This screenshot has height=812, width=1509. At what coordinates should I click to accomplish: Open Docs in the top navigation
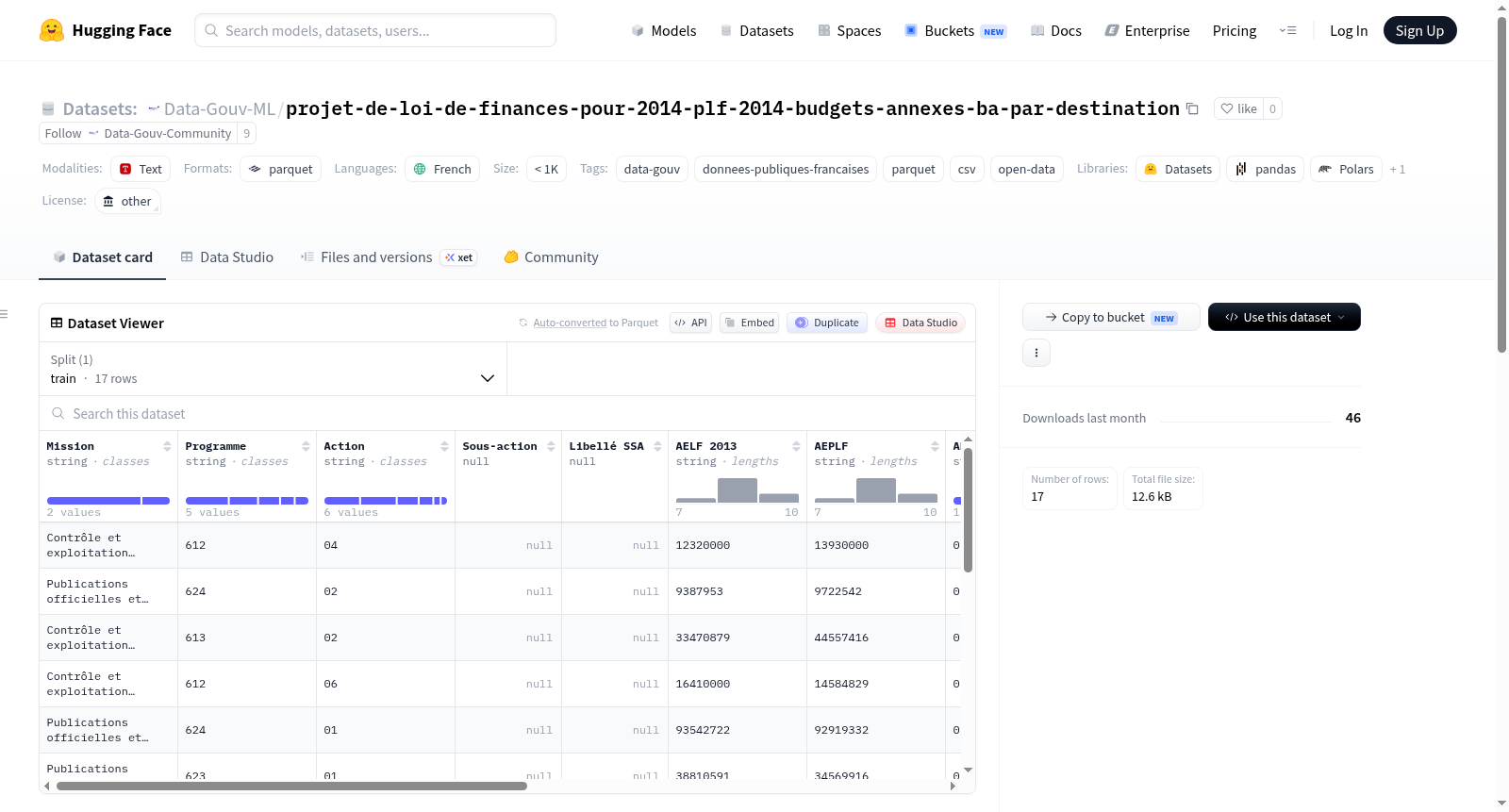pos(1055,30)
